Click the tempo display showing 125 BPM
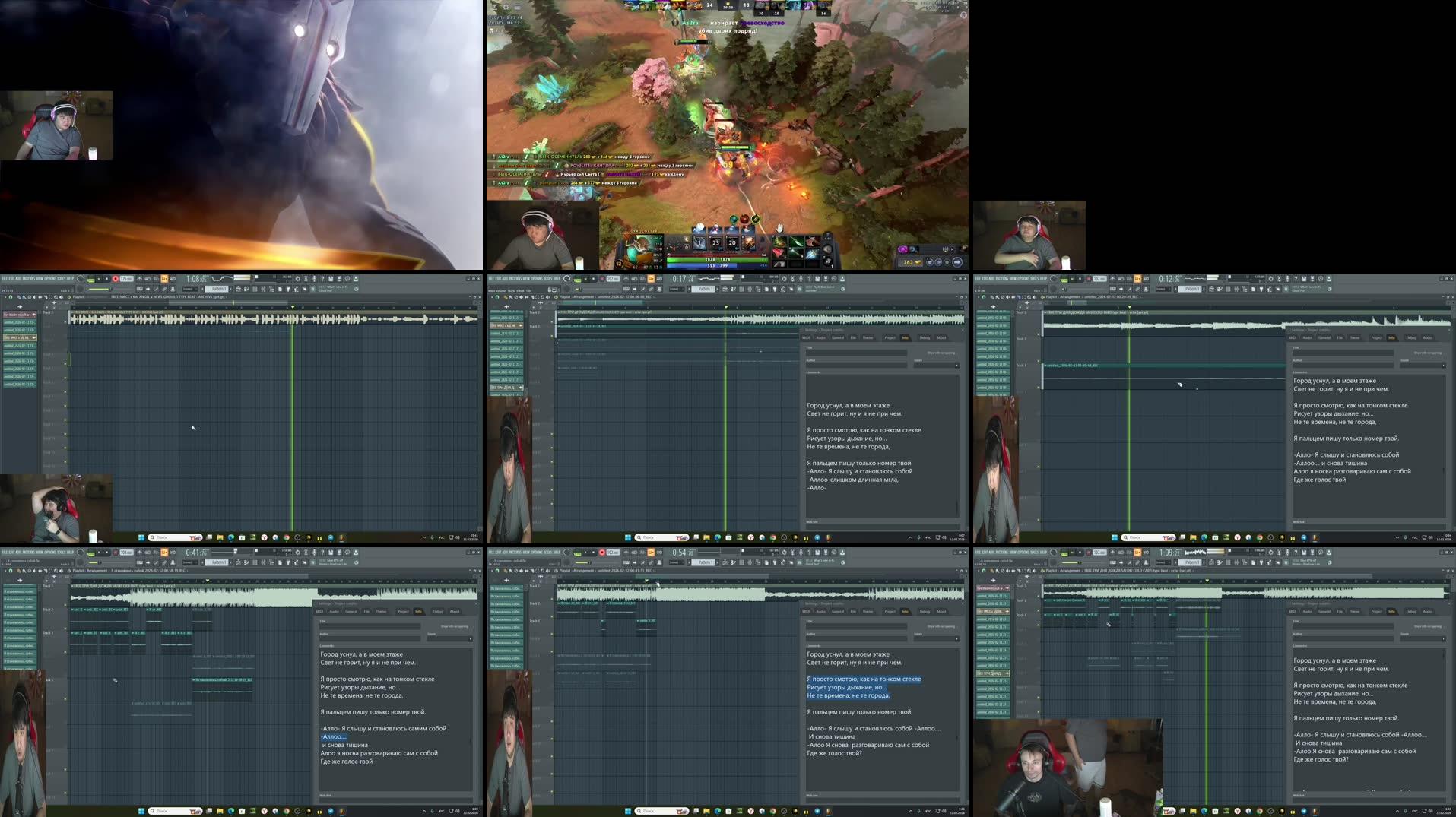This screenshot has width=1456, height=817. click(126, 278)
